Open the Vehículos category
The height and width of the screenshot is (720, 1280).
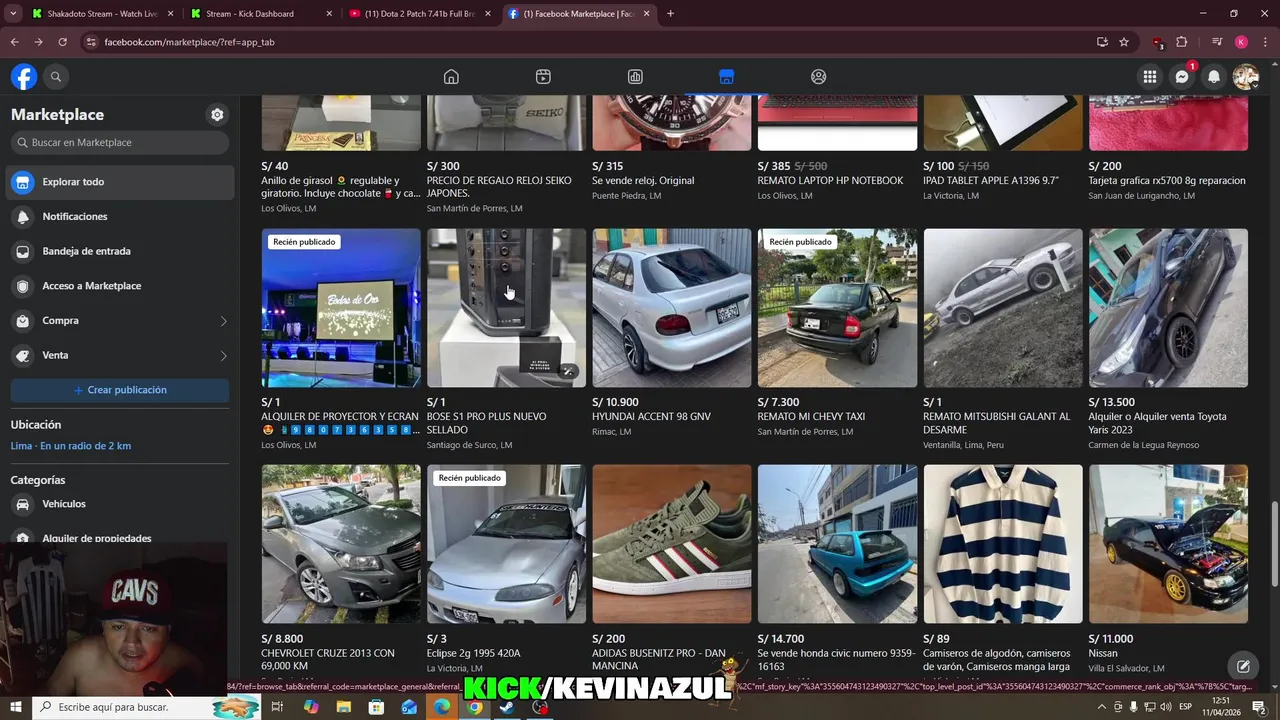pos(121,504)
